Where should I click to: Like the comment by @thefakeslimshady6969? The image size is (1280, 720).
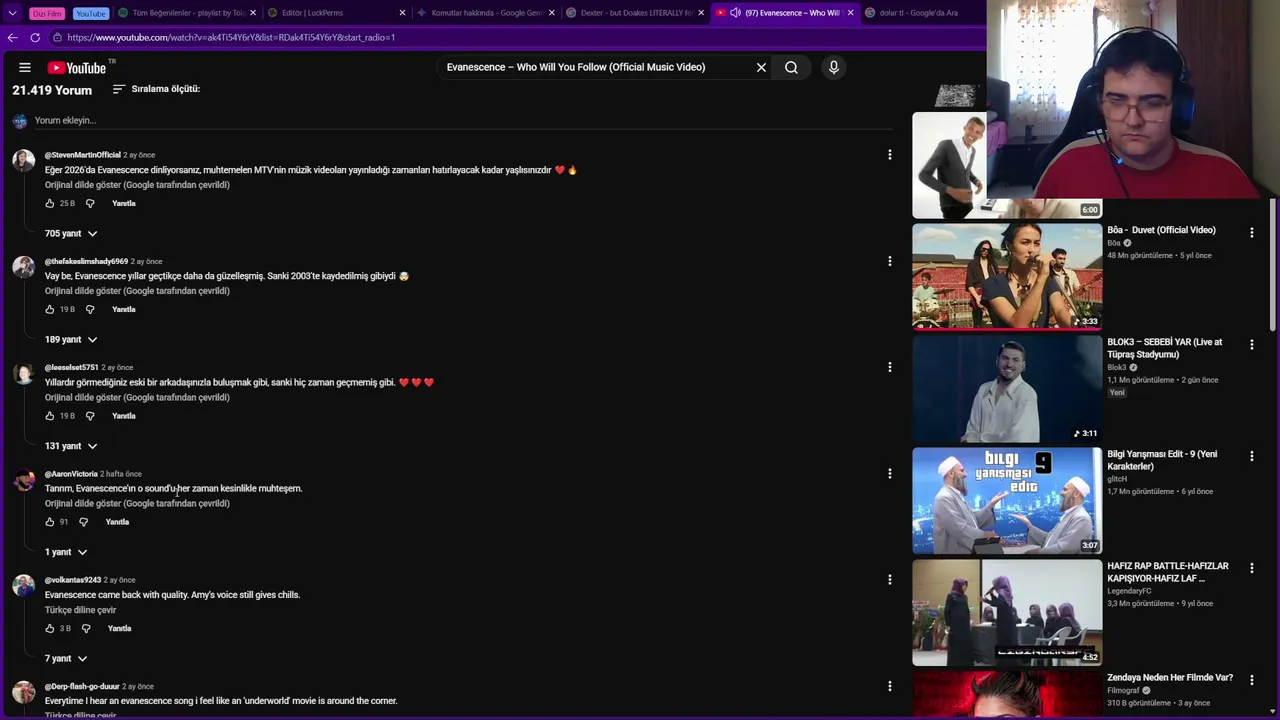tap(50, 309)
